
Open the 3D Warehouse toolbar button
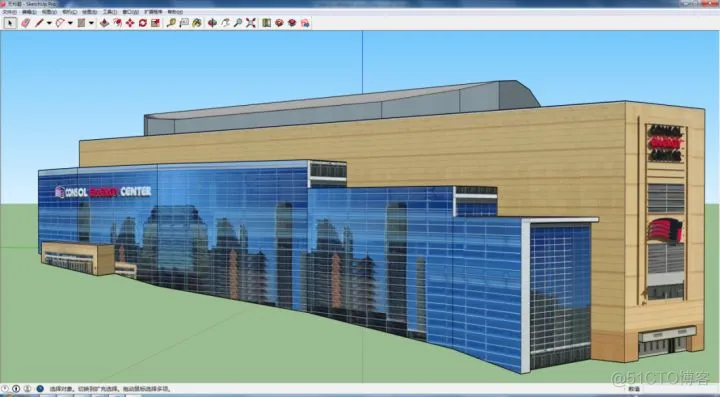[x=279, y=23]
